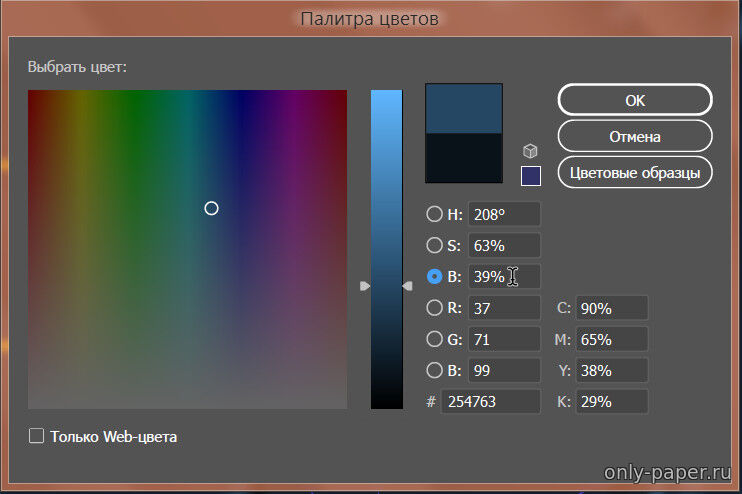Click the out-of-gamut web-safe cube icon
742x494 pixels.
[x=530, y=151]
